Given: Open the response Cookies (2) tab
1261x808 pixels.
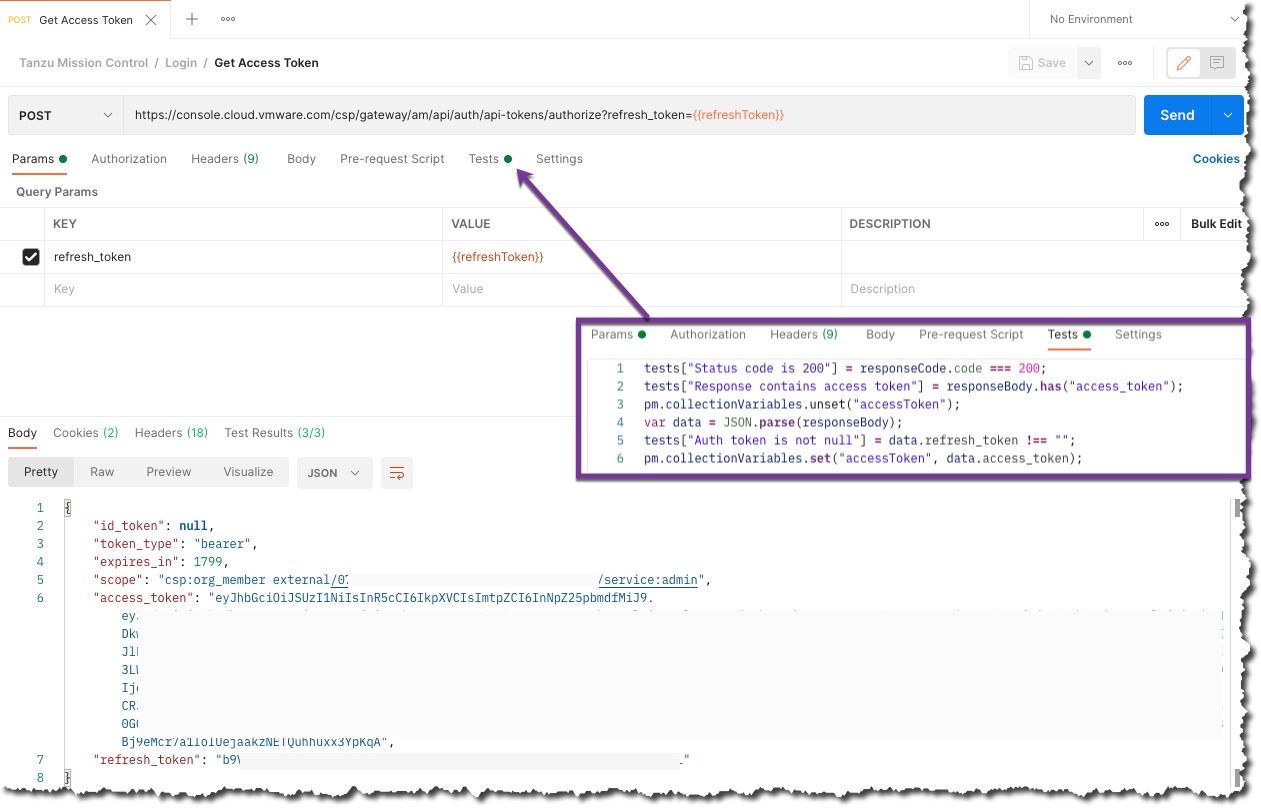Looking at the screenshot, I should point(86,433).
